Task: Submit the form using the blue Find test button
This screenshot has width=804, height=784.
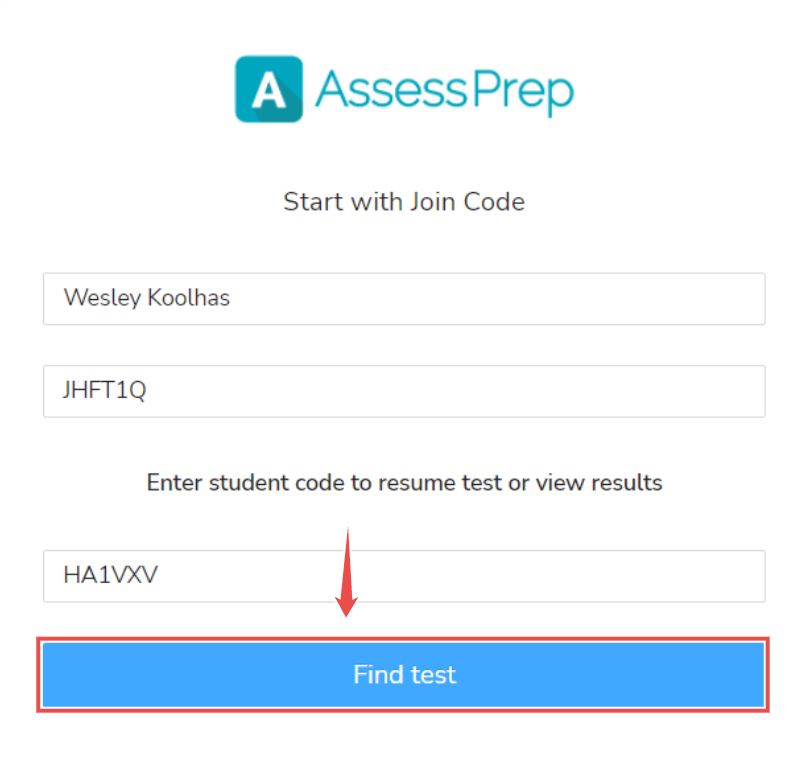Action: 403,674
